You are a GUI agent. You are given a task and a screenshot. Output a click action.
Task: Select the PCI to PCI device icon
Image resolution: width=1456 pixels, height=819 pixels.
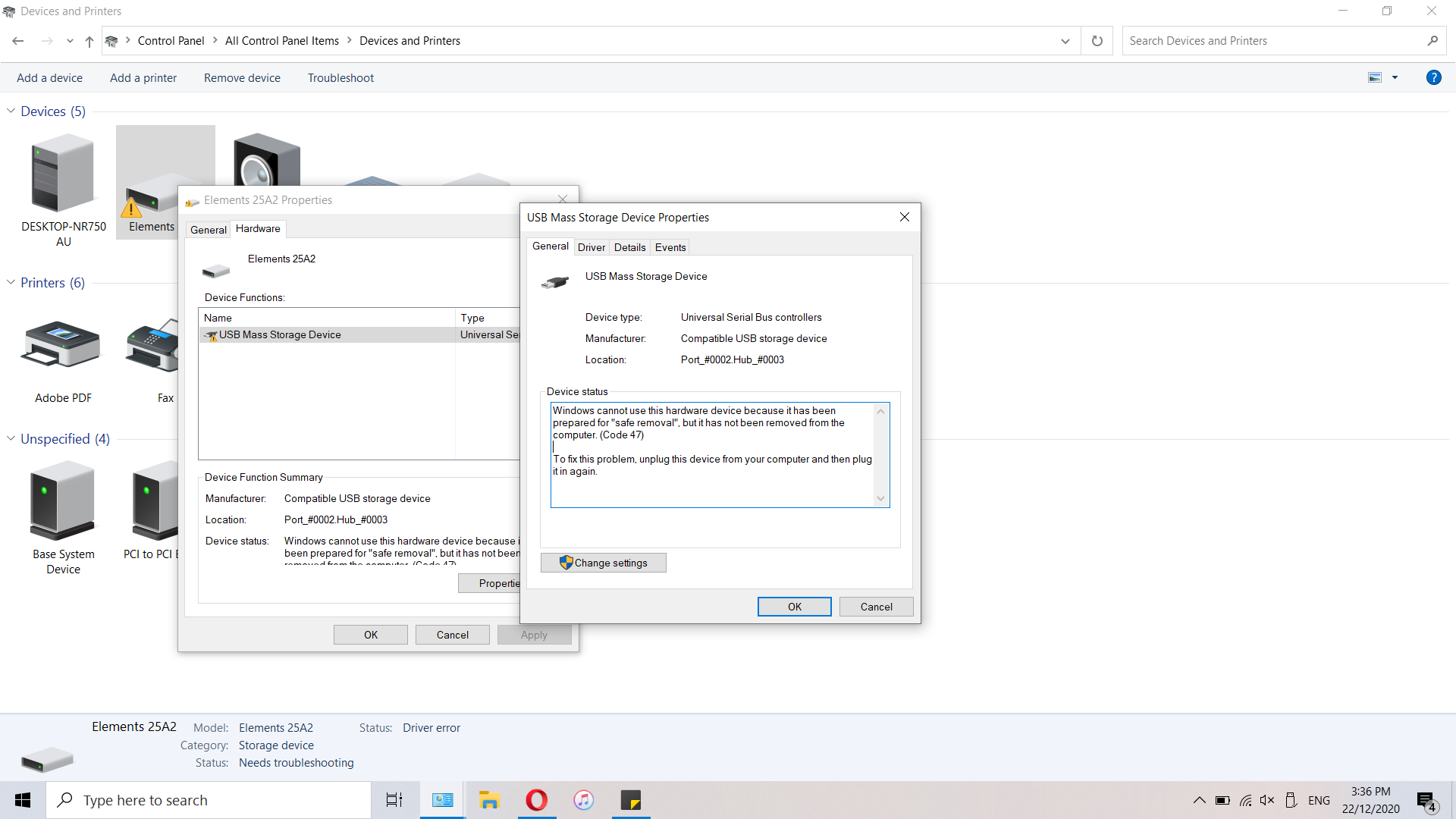tap(155, 500)
